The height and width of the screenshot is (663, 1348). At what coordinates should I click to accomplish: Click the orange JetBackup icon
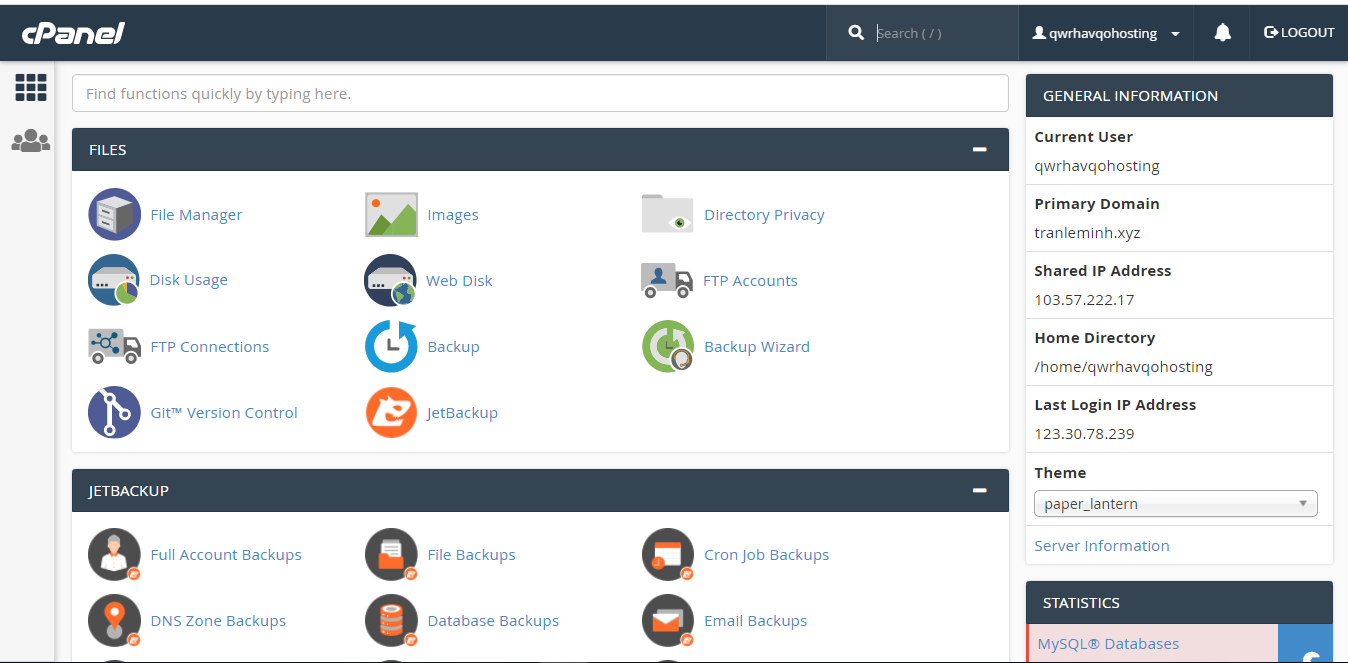(391, 412)
